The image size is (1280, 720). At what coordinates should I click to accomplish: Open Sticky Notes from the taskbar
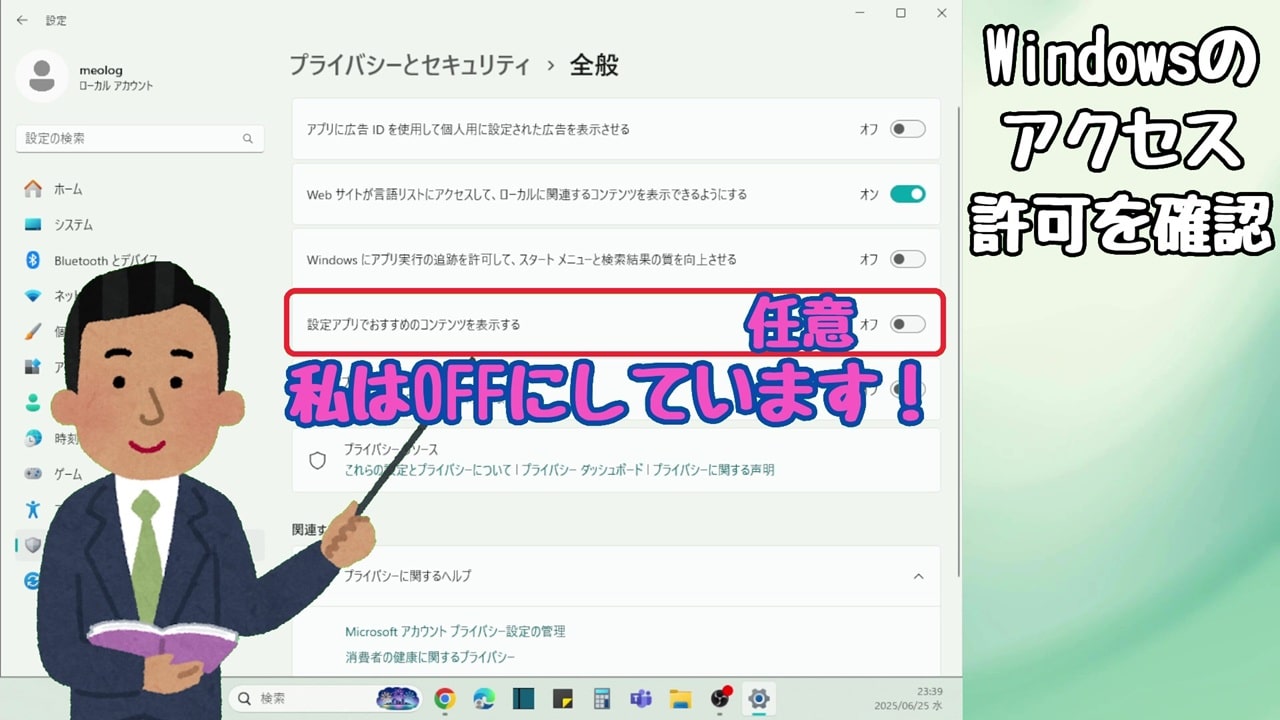pyautogui.click(x=562, y=698)
